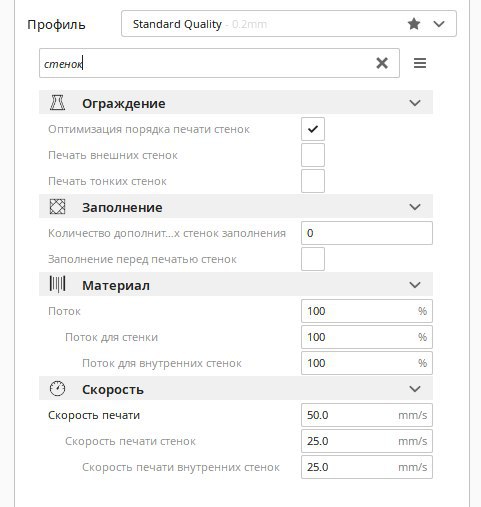481x507 pixels.
Task: Open the settings visibility hamburger menu
Action: pyautogui.click(x=420, y=63)
